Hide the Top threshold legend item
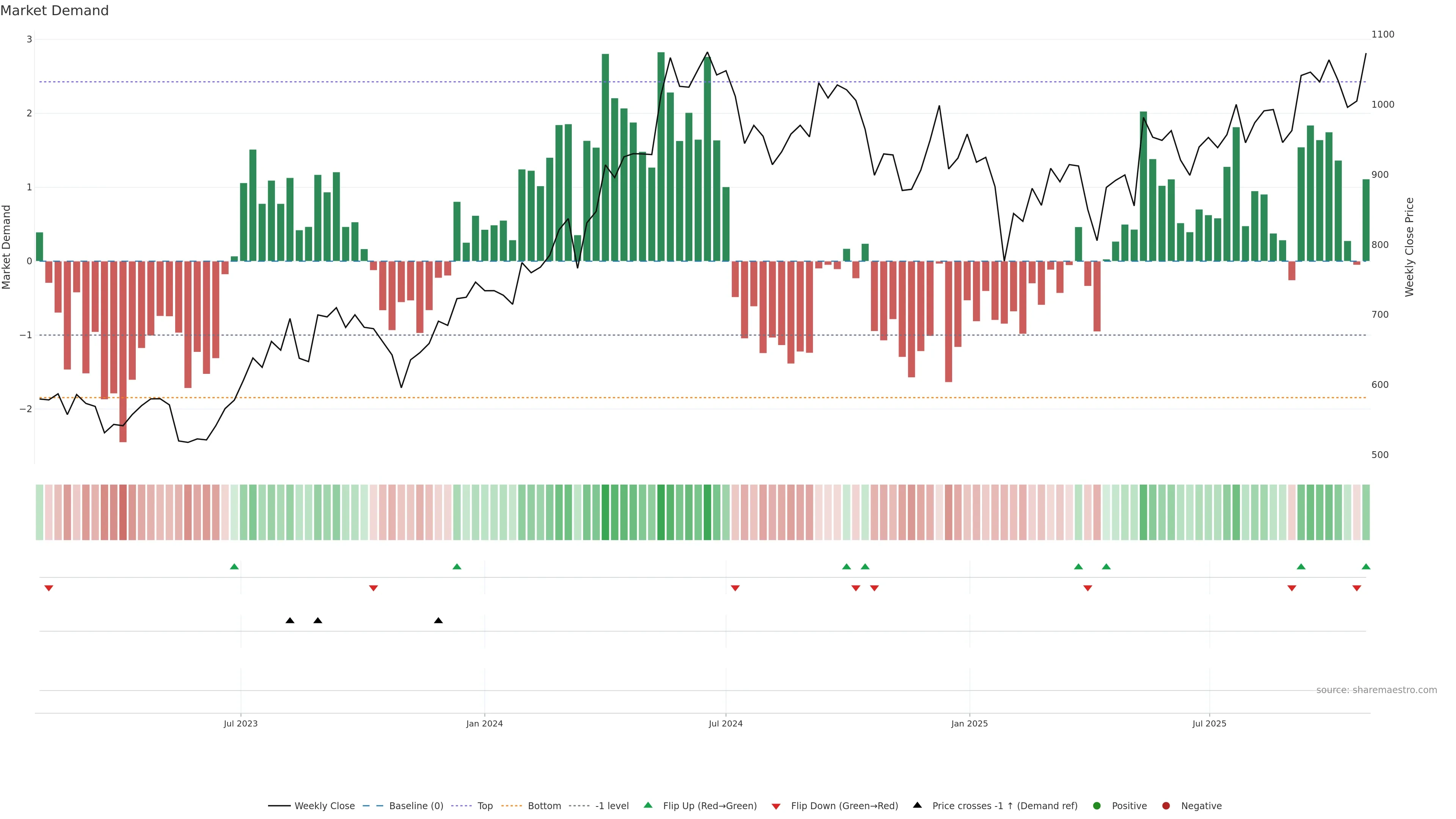This screenshot has width=1456, height=819. coord(485,806)
